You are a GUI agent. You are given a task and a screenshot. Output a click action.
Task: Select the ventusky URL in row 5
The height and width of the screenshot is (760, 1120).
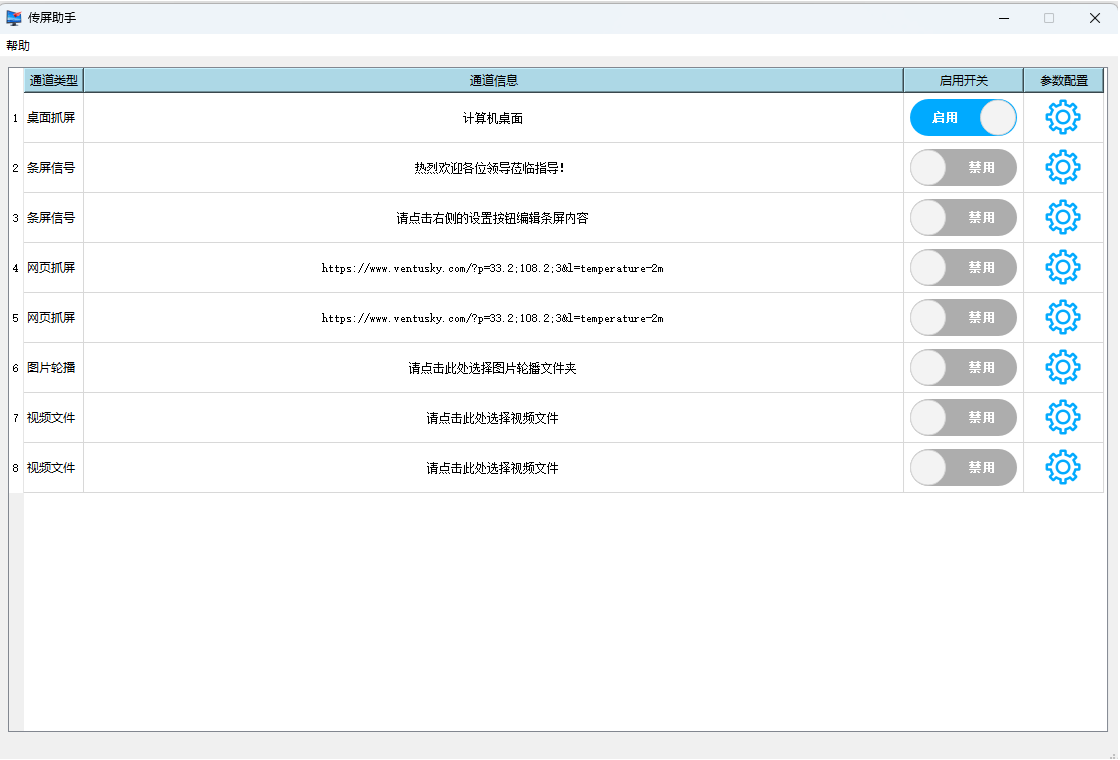pos(492,318)
